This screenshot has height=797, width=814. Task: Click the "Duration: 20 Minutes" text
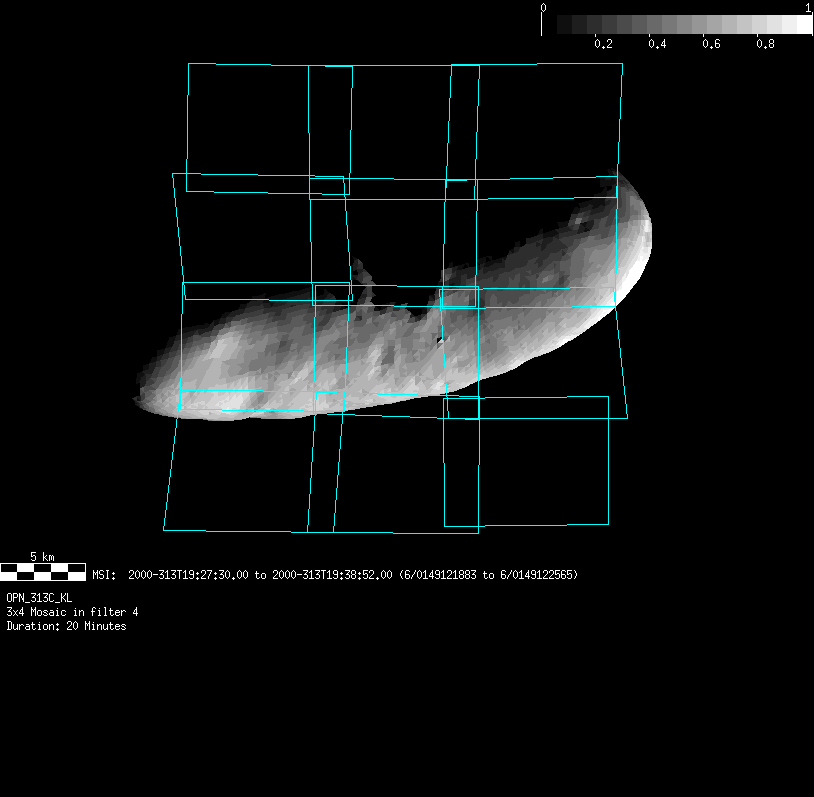(x=66, y=626)
